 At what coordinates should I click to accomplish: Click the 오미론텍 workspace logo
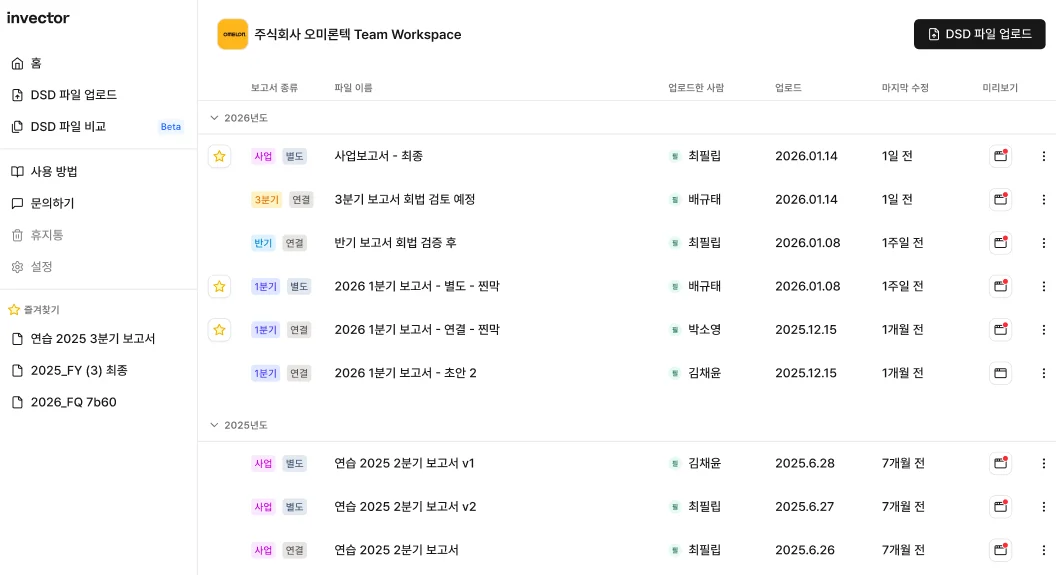[233, 34]
